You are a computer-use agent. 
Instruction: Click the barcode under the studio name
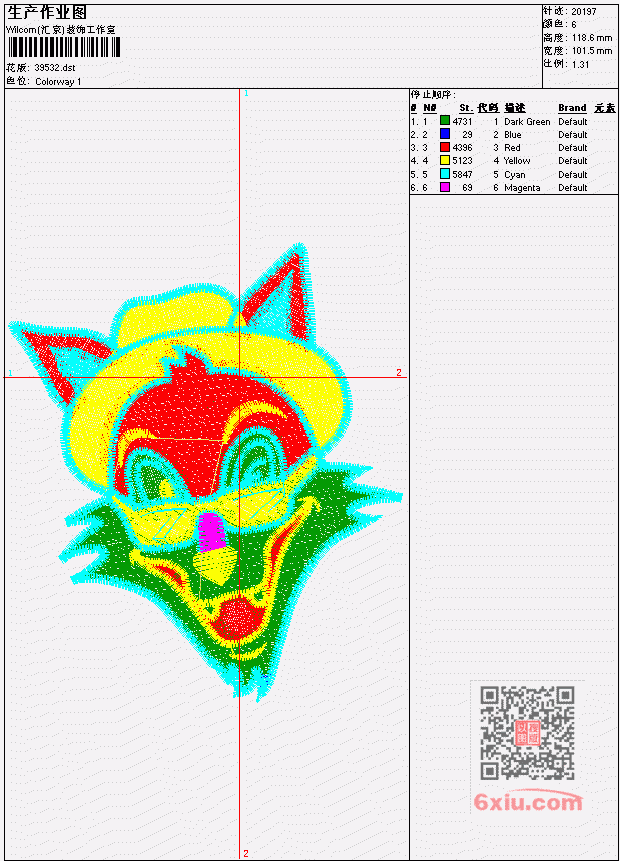(x=63, y=47)
